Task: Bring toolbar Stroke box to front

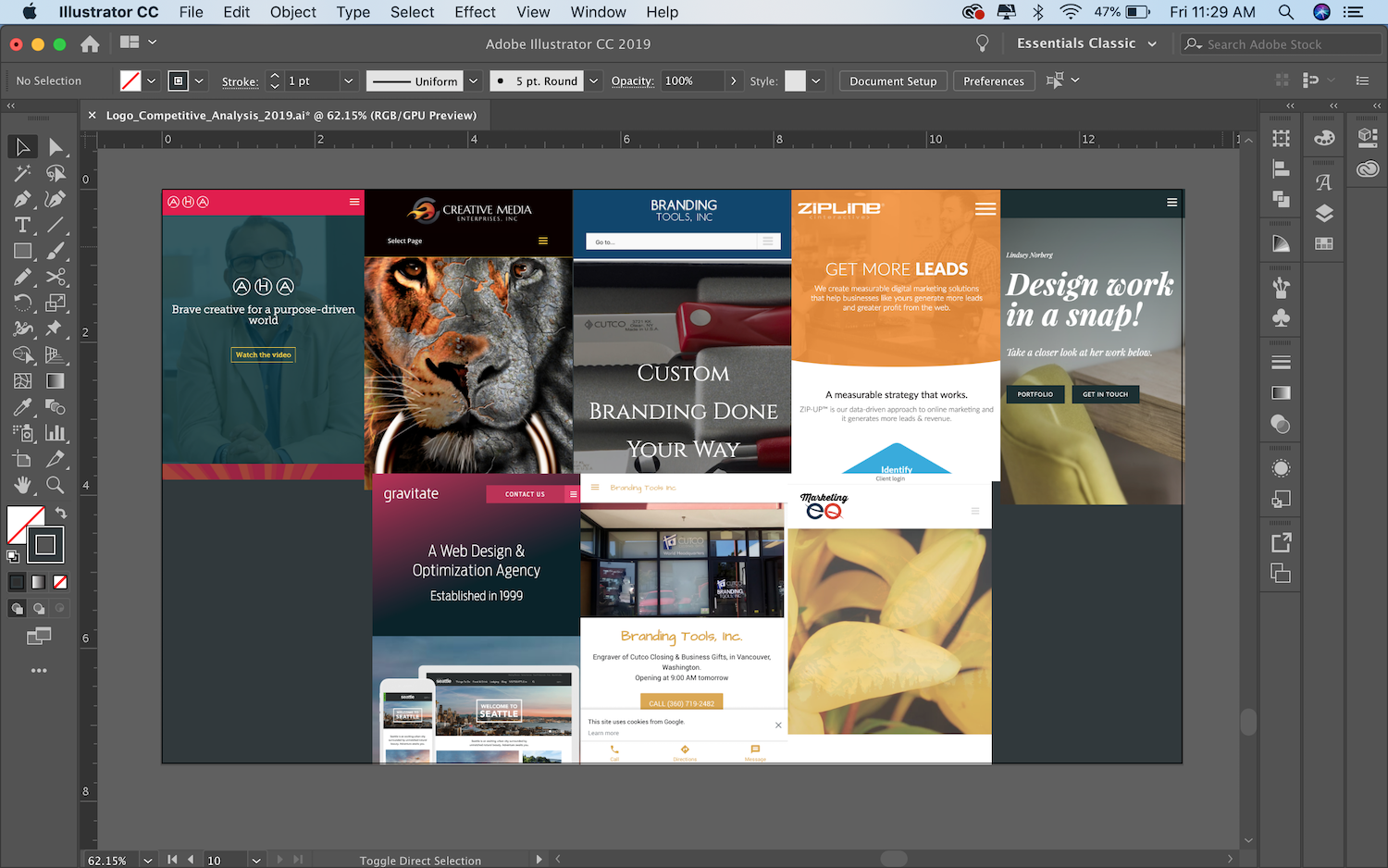Action: (x=45, y=544)
